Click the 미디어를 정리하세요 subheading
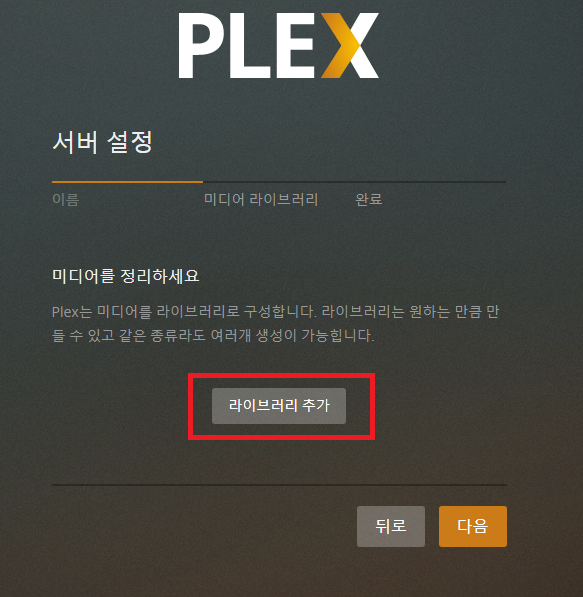 coord(125,276)
